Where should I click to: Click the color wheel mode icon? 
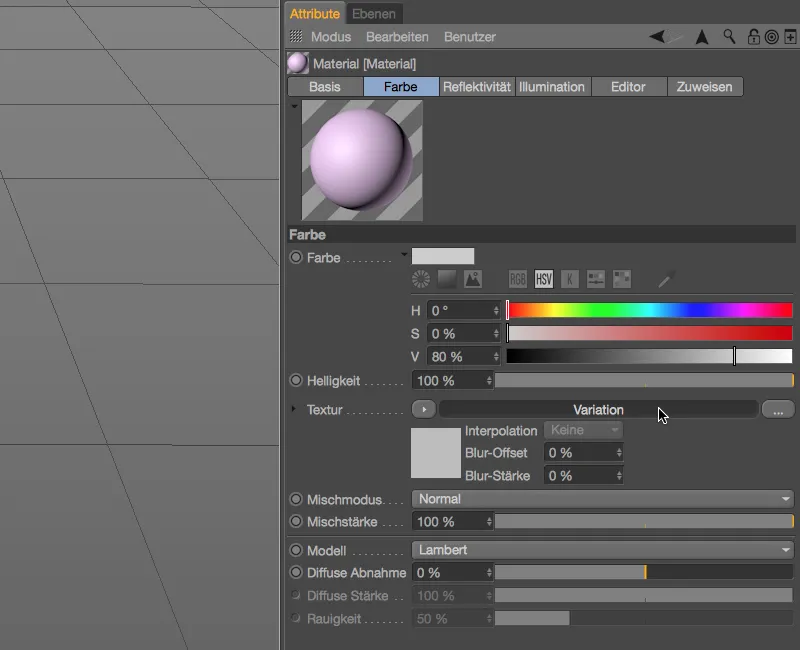click(x=422, y=279)
